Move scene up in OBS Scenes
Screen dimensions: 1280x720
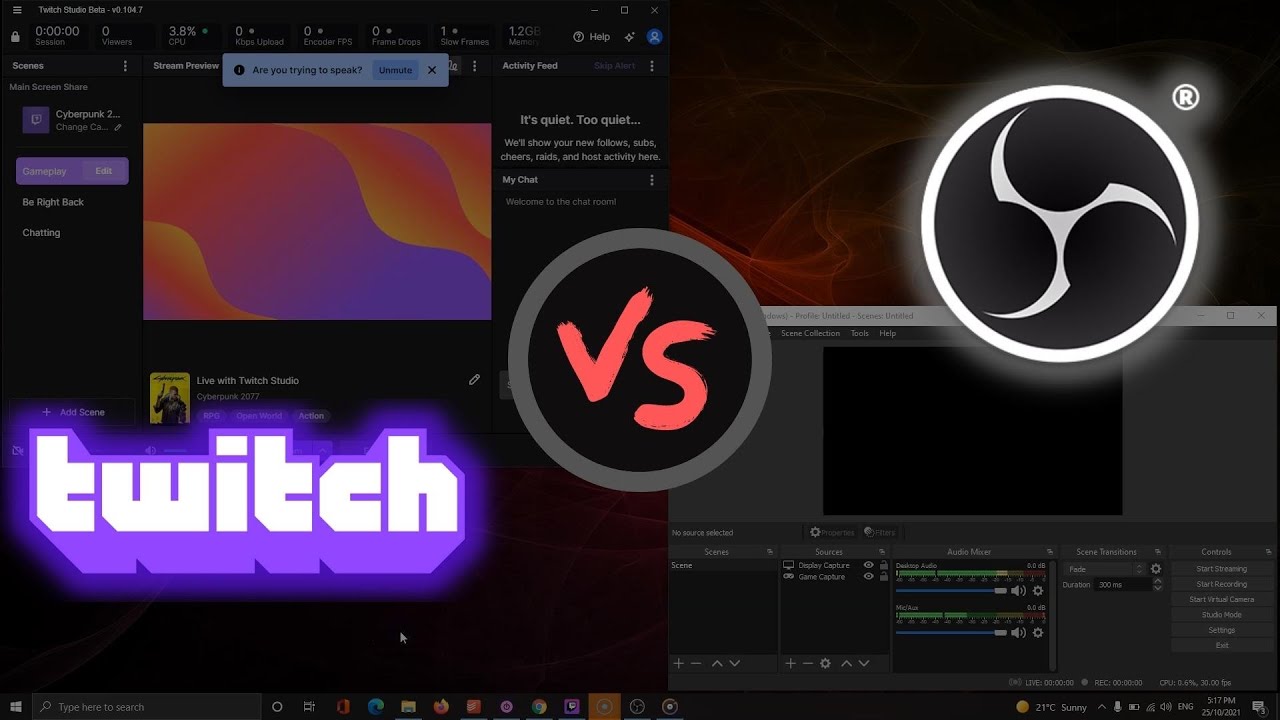coord(717,663)
